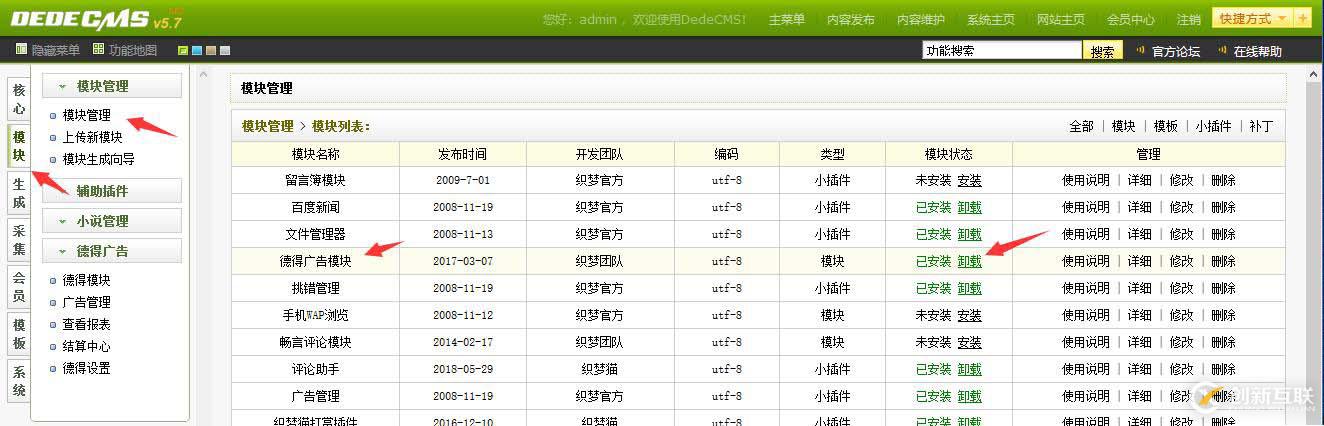The width and height of the screenshot is (1324, 426).
Task: Click the bullet icon before 德得模块
Action: [54, 281]
